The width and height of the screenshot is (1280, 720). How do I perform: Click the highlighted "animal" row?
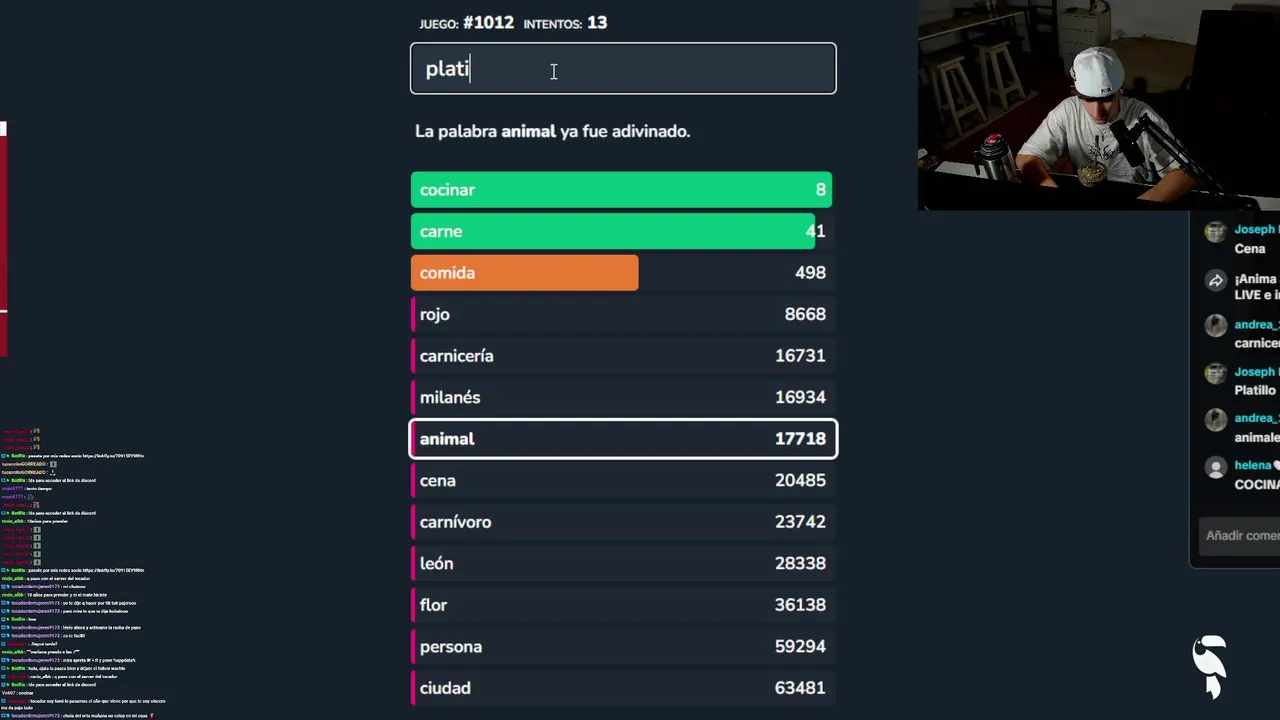coord(622,439)
